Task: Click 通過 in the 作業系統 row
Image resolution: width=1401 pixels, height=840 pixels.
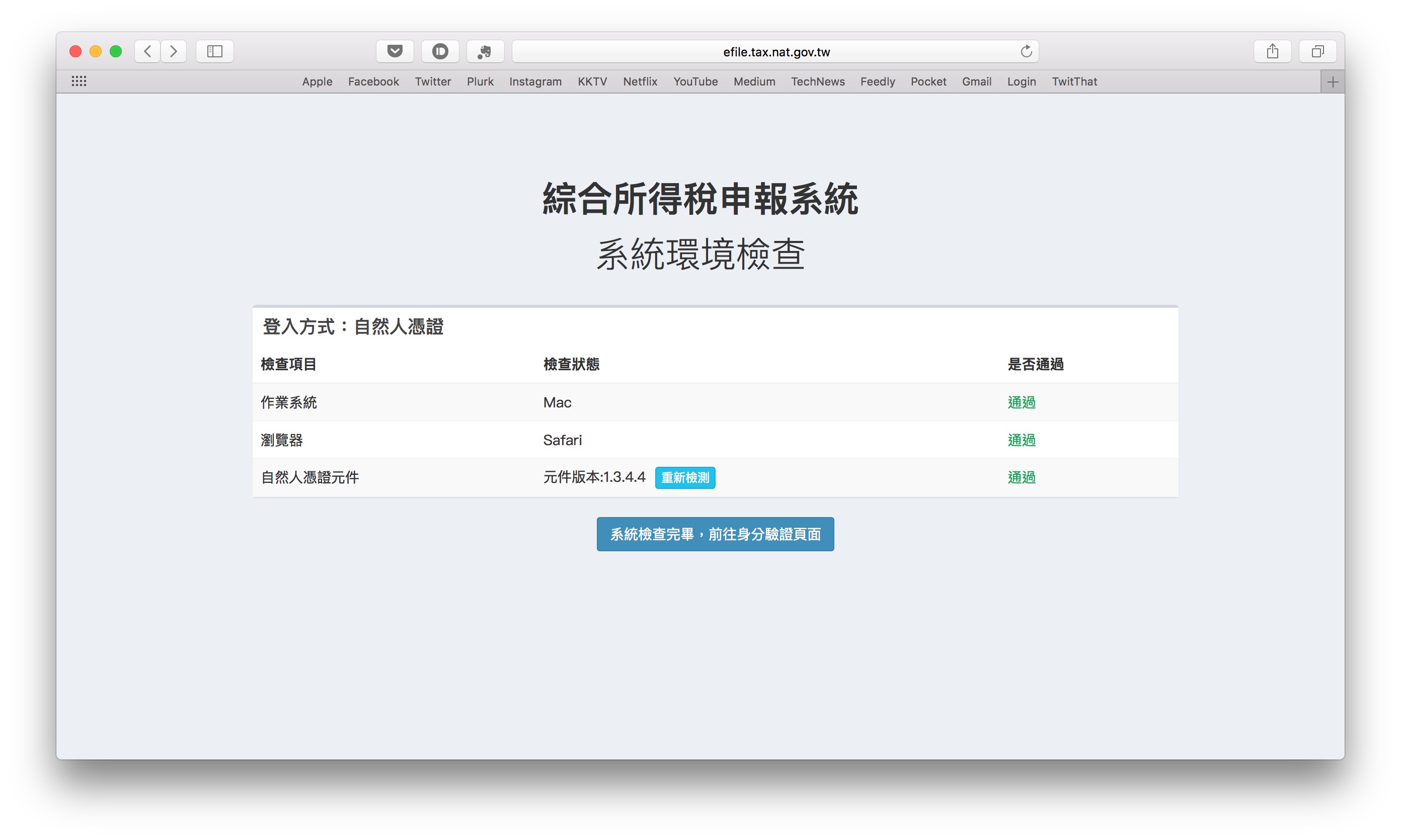Action: point(1022,402)
